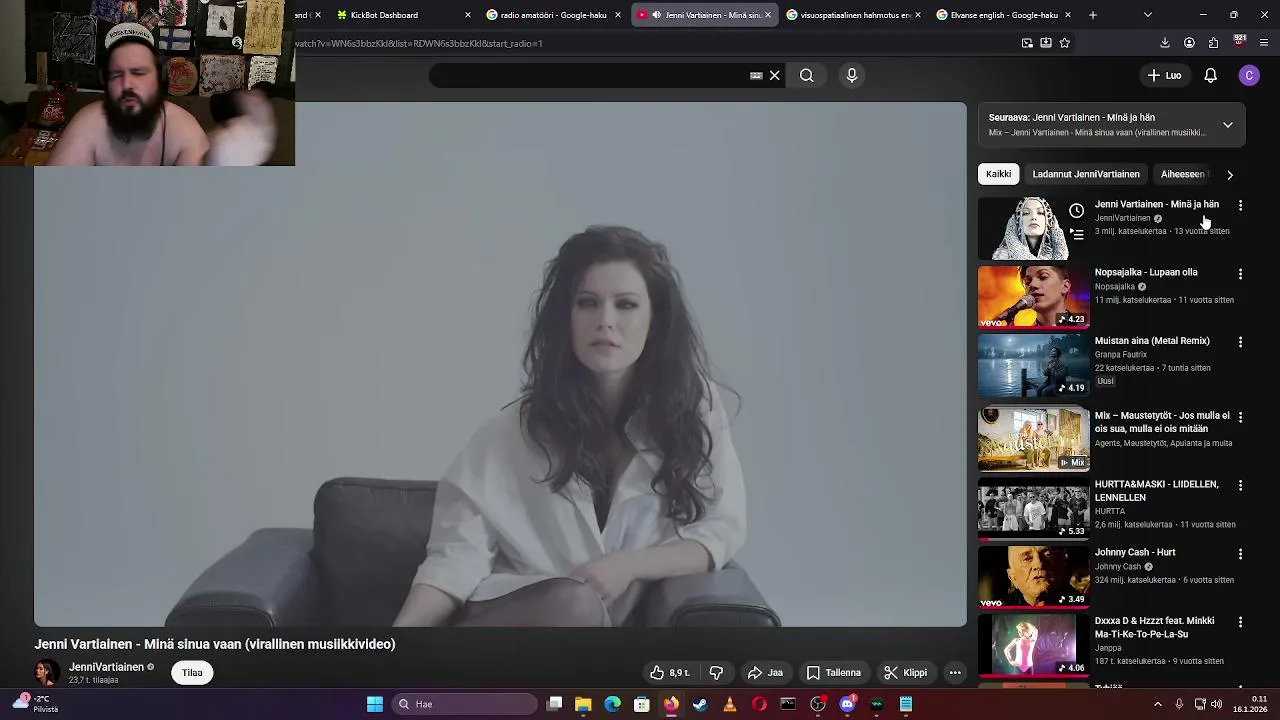Open Firefox downloads panel
The width and height of the screenshot is (1280, 720).
(1165, 43)
